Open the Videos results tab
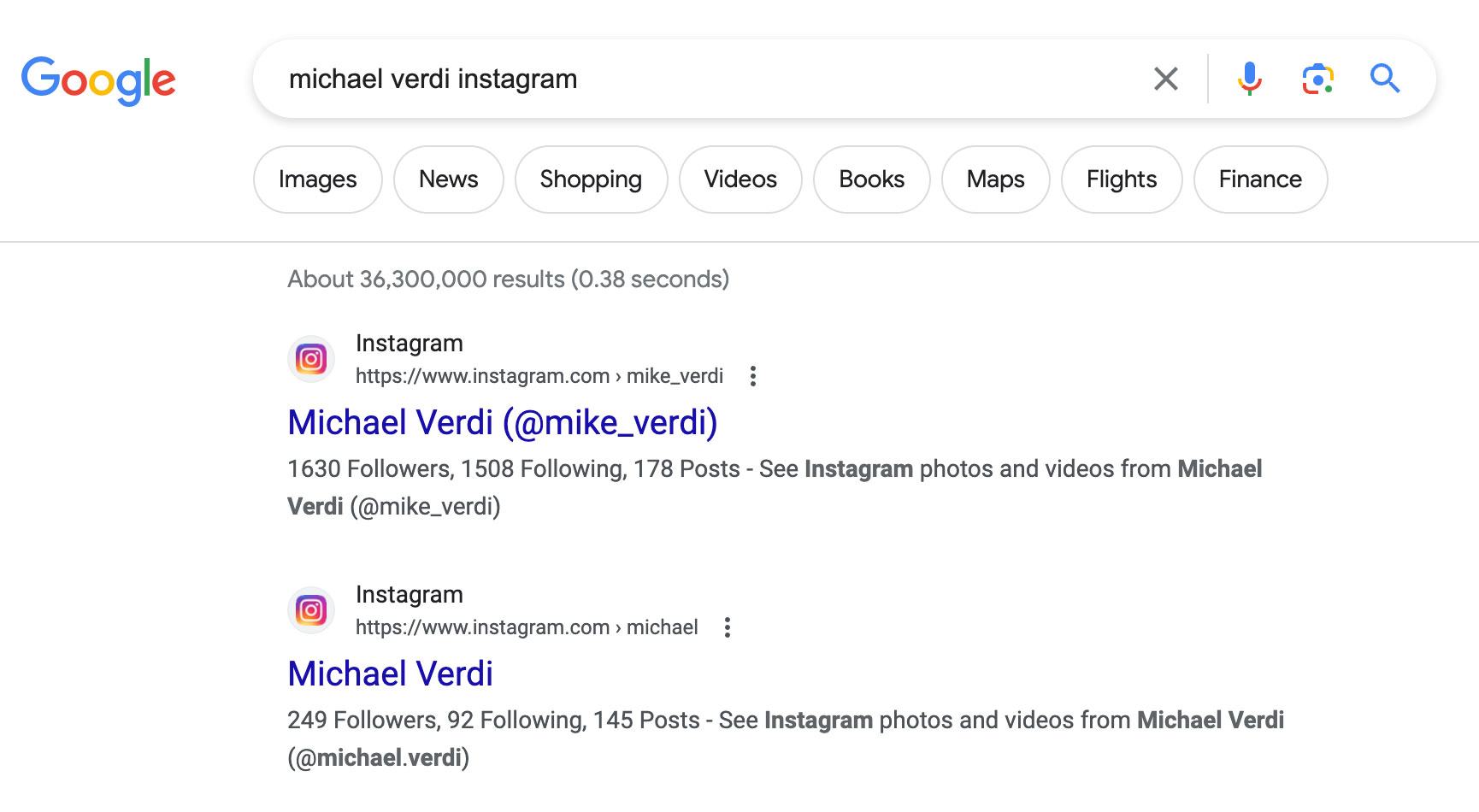Image resolution: width=1479 pixels, height=812 pixels. (x=740, y=179)
